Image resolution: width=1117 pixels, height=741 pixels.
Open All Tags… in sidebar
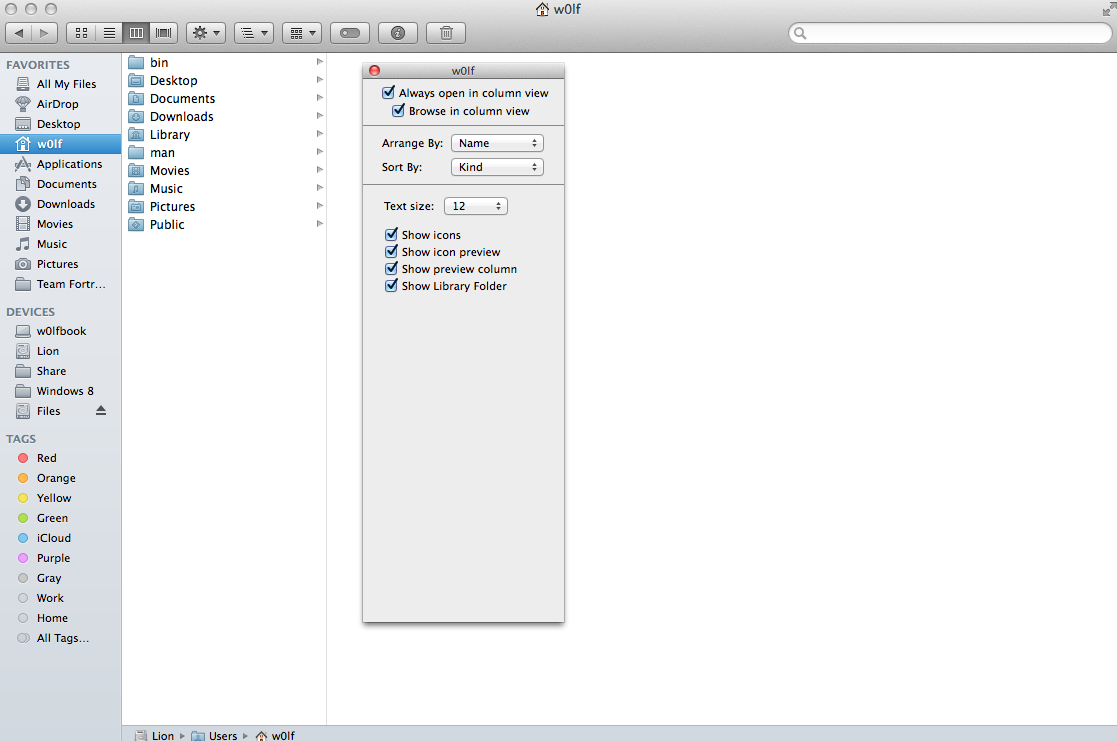[x=61, y=638]
